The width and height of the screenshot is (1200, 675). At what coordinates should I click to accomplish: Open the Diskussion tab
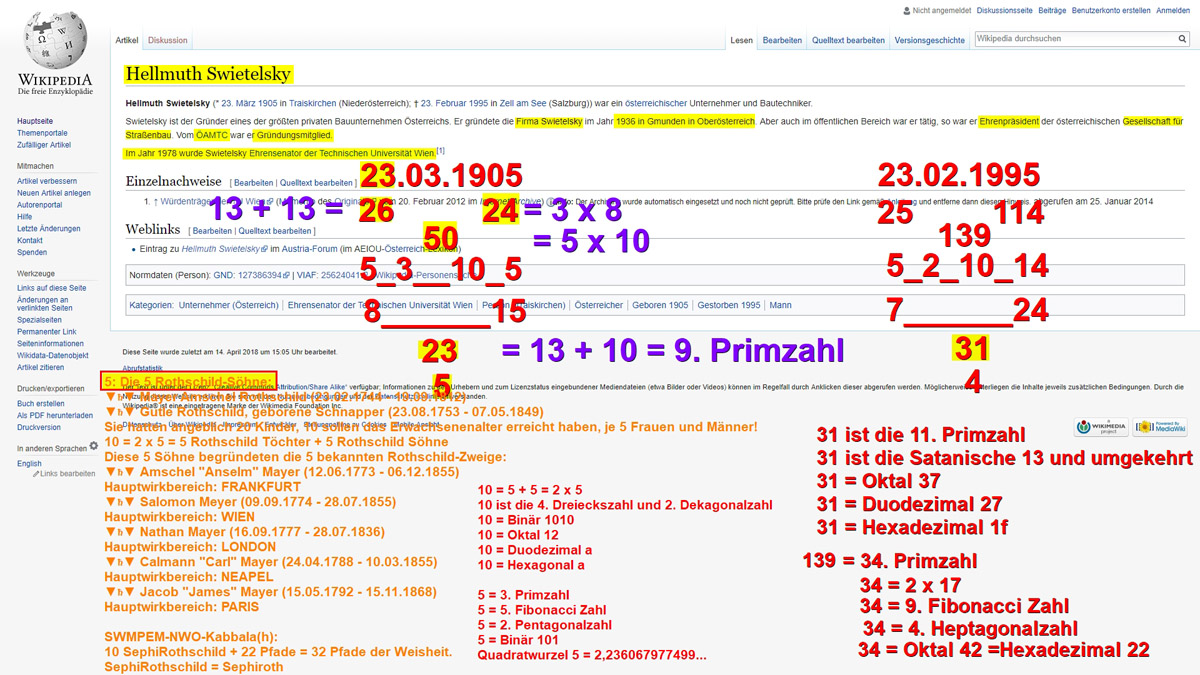167,40
